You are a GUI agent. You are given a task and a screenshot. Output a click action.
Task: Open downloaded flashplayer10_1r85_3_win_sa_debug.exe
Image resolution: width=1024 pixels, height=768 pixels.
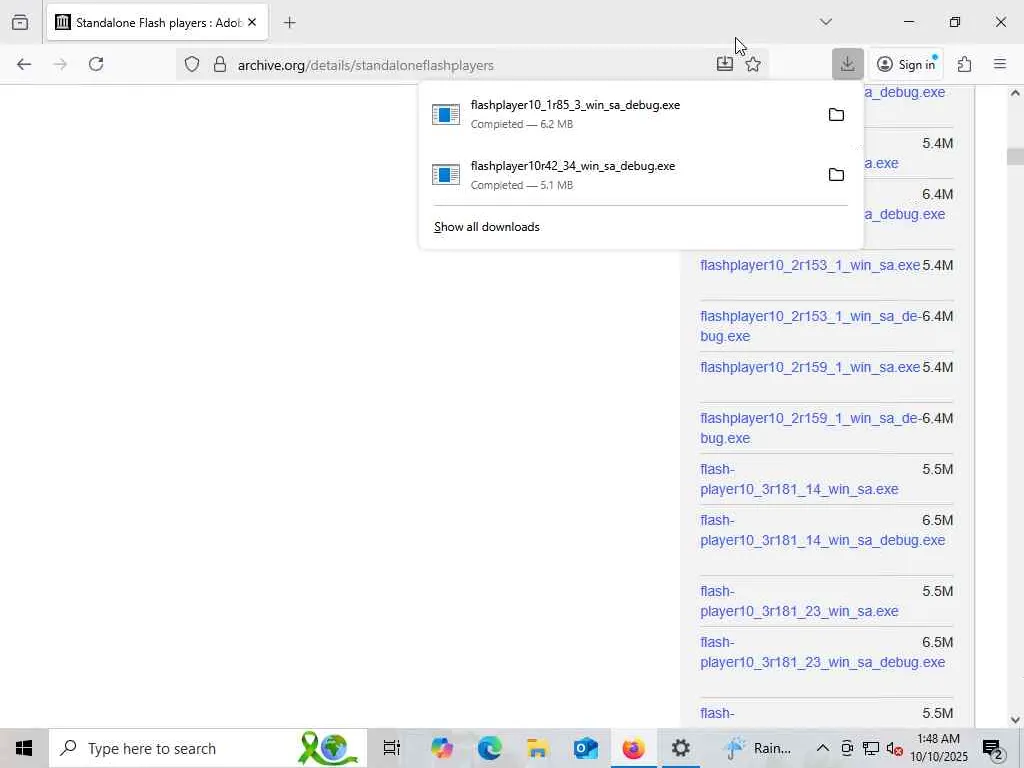pyautogui.click(x=620, y=114)
